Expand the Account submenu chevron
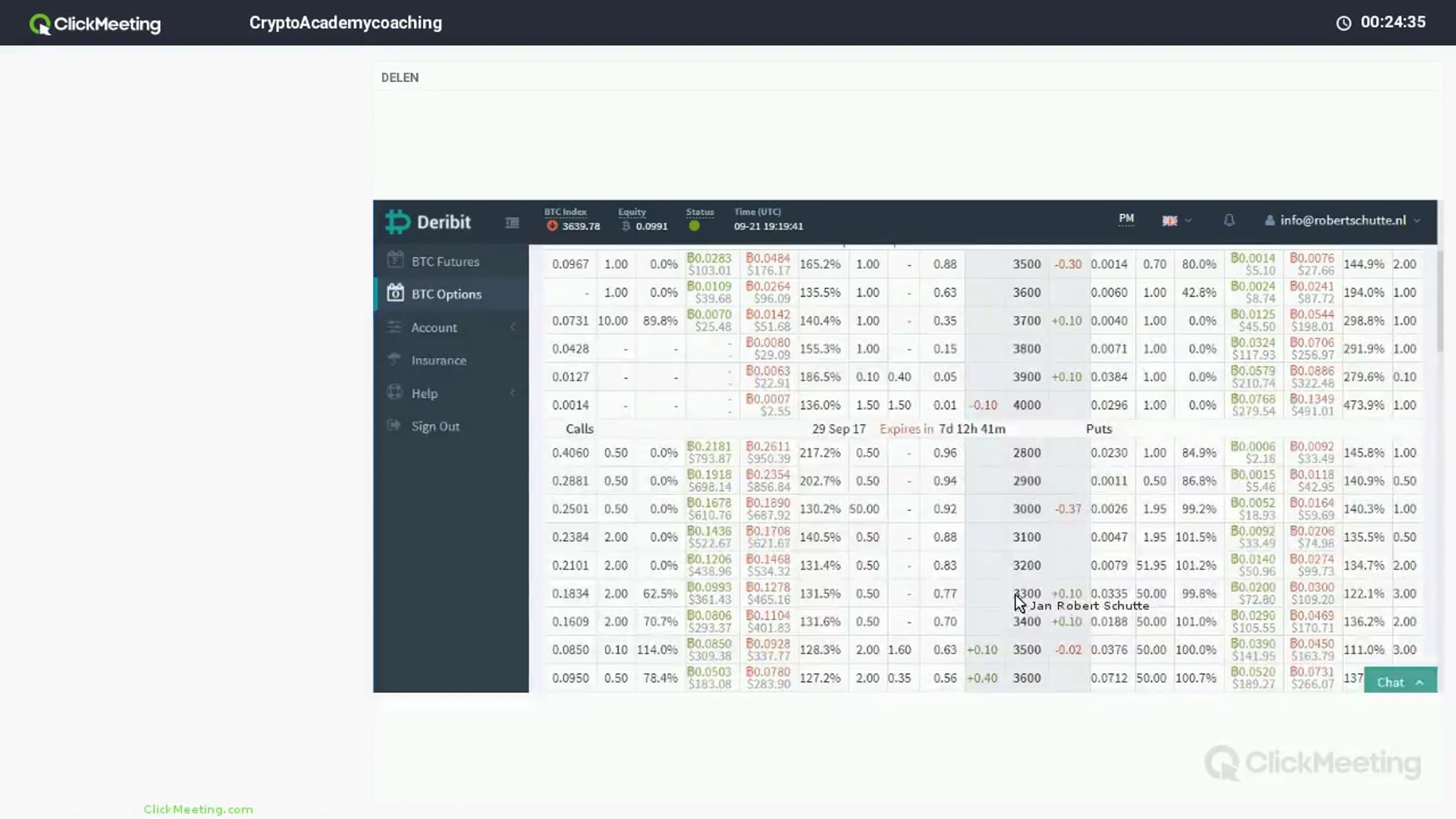The image size is (1456, 819). [513, 327]
